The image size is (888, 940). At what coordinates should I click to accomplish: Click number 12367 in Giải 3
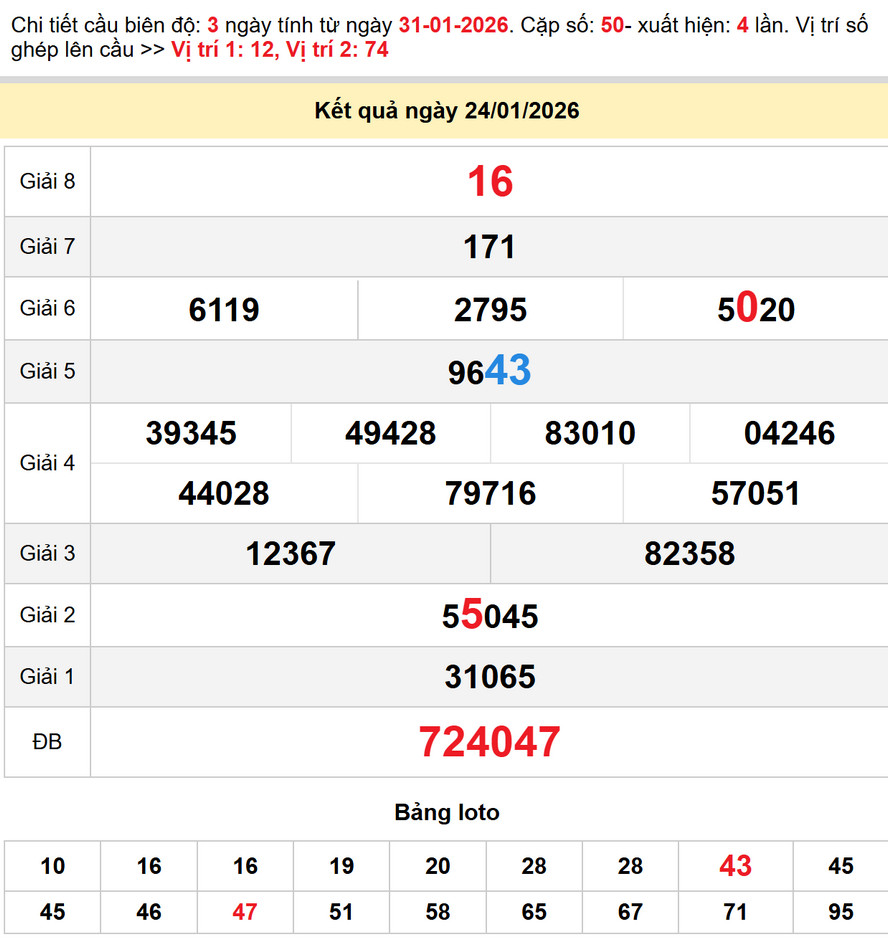click(289, 554)
